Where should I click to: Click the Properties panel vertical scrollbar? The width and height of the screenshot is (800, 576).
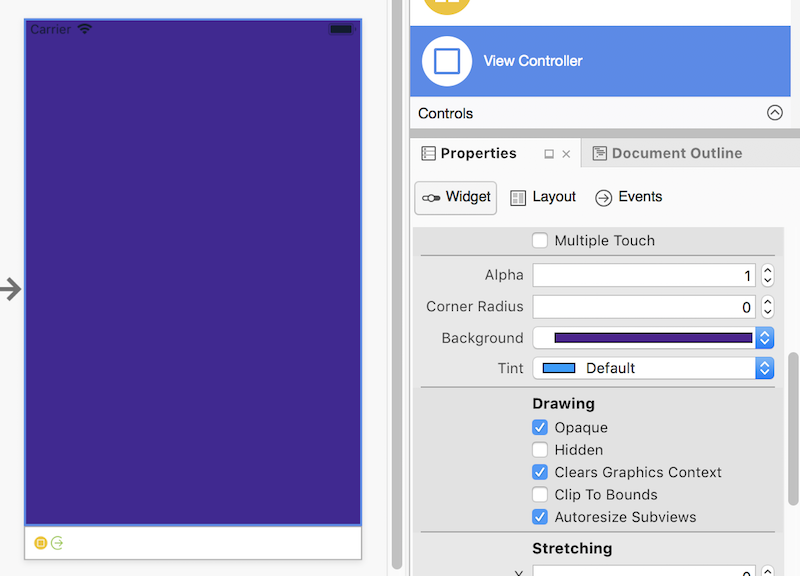click(793, 429)
